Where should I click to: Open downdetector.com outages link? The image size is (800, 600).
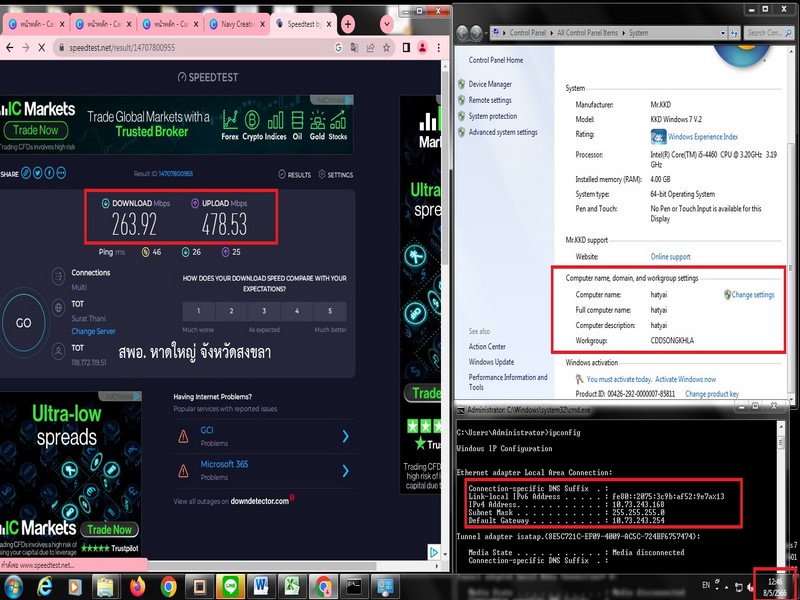[260, 501]
